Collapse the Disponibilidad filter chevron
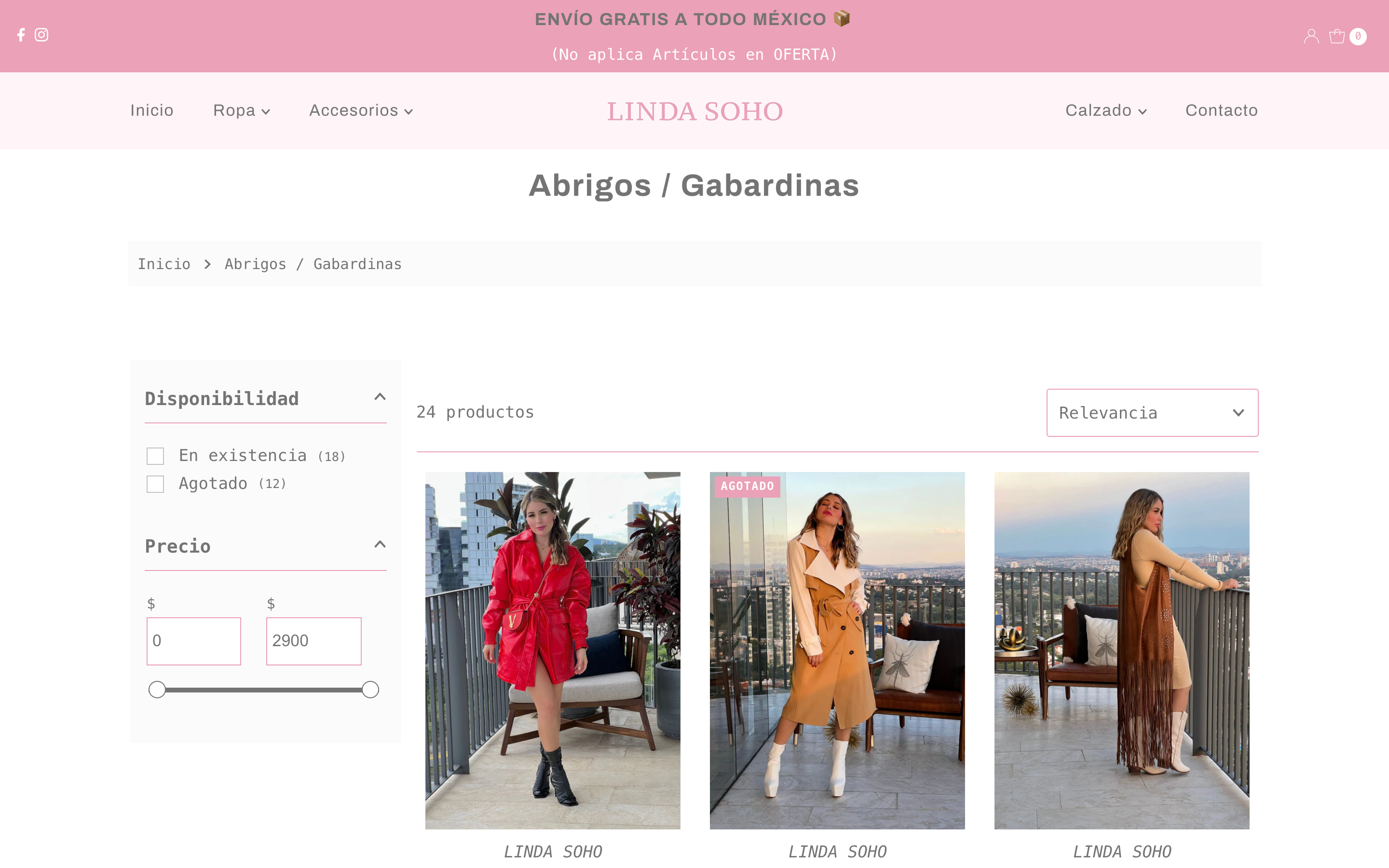 coord(380,397)
